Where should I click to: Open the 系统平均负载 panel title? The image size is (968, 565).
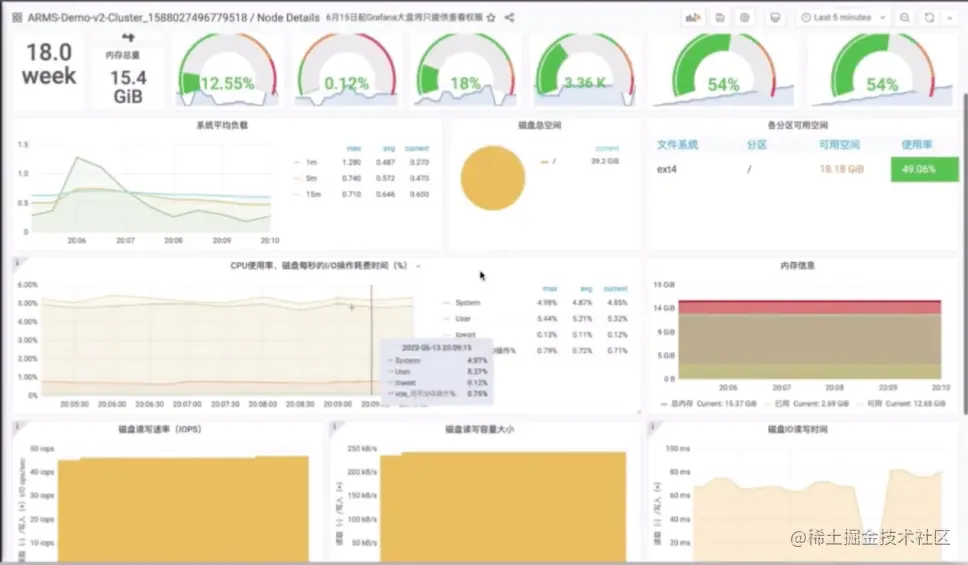(222, 125)
